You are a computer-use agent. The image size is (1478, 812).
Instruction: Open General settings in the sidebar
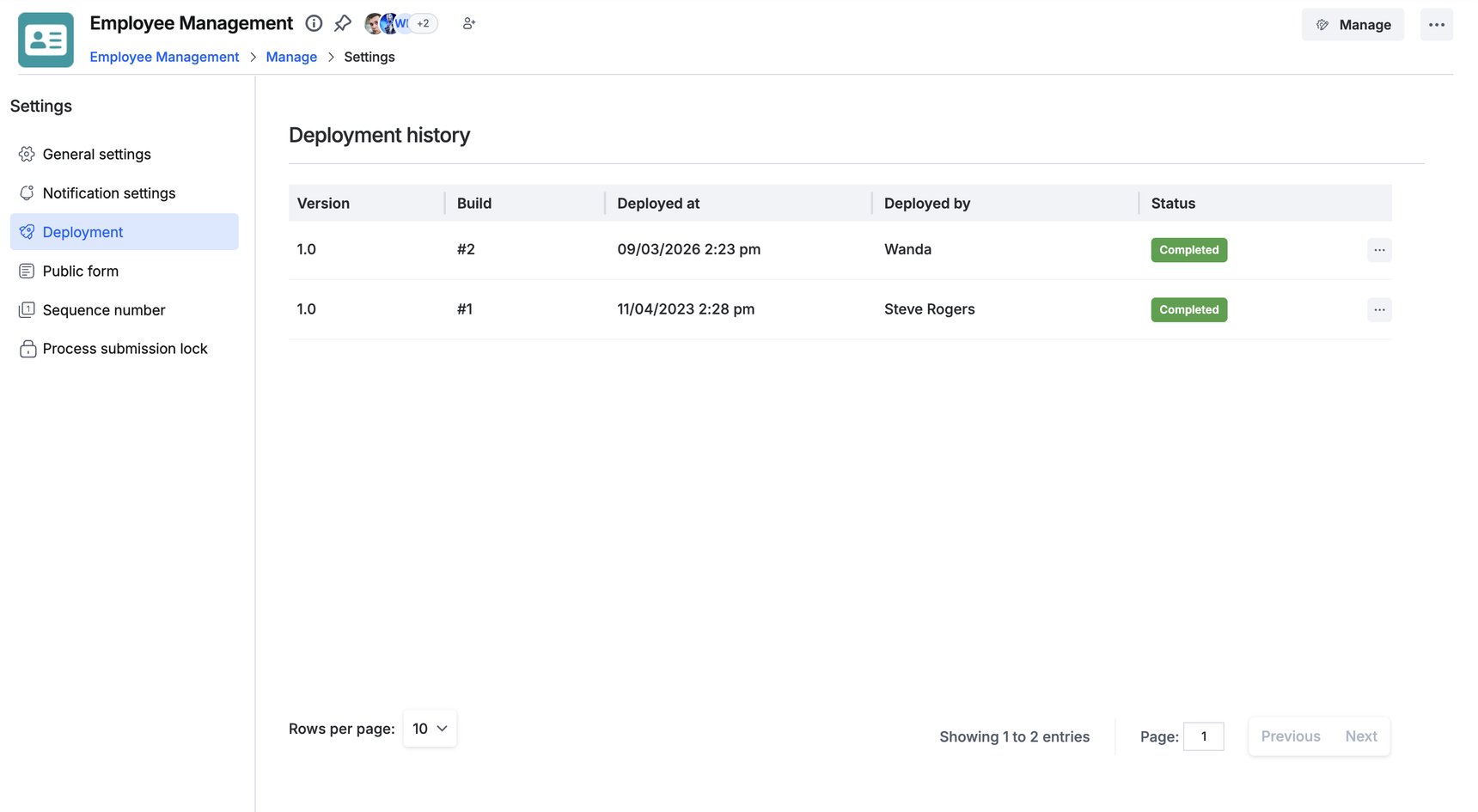(x=96, y=155)
